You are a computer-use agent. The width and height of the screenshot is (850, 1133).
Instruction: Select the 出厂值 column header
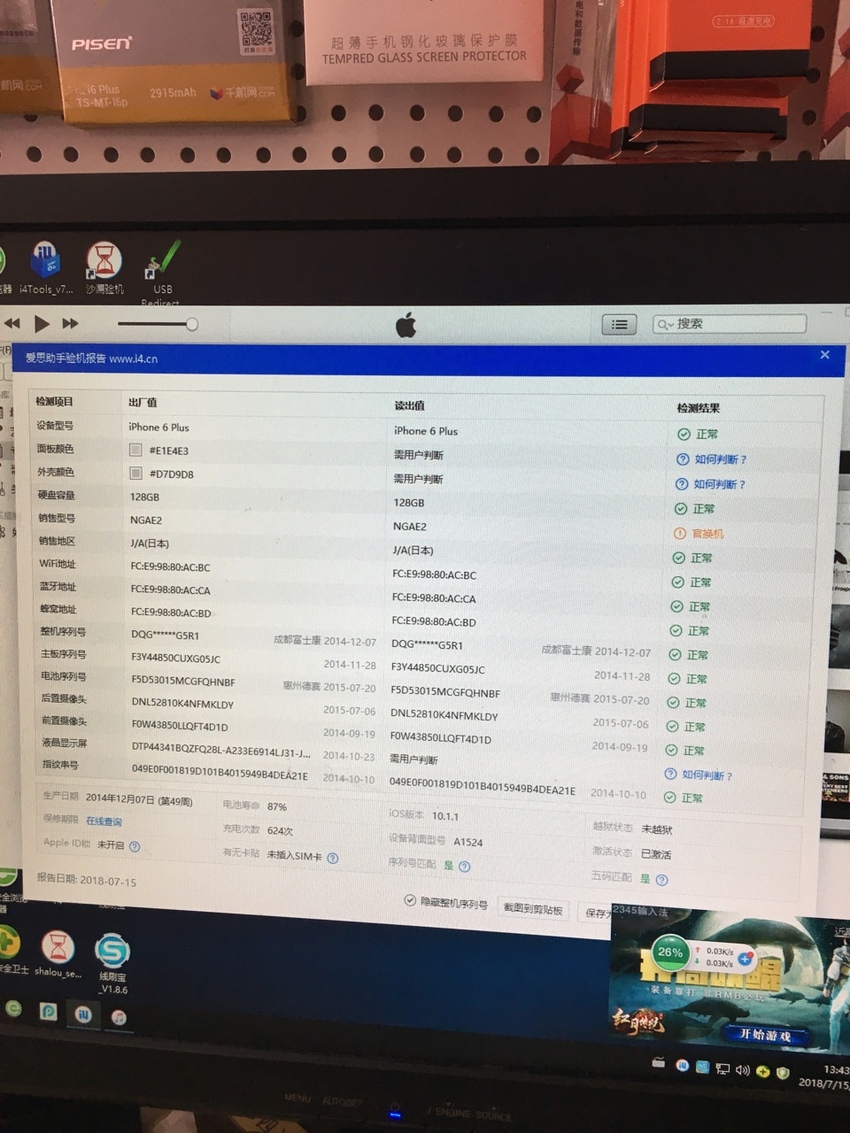pyautogui.click(x=142, y=402)
